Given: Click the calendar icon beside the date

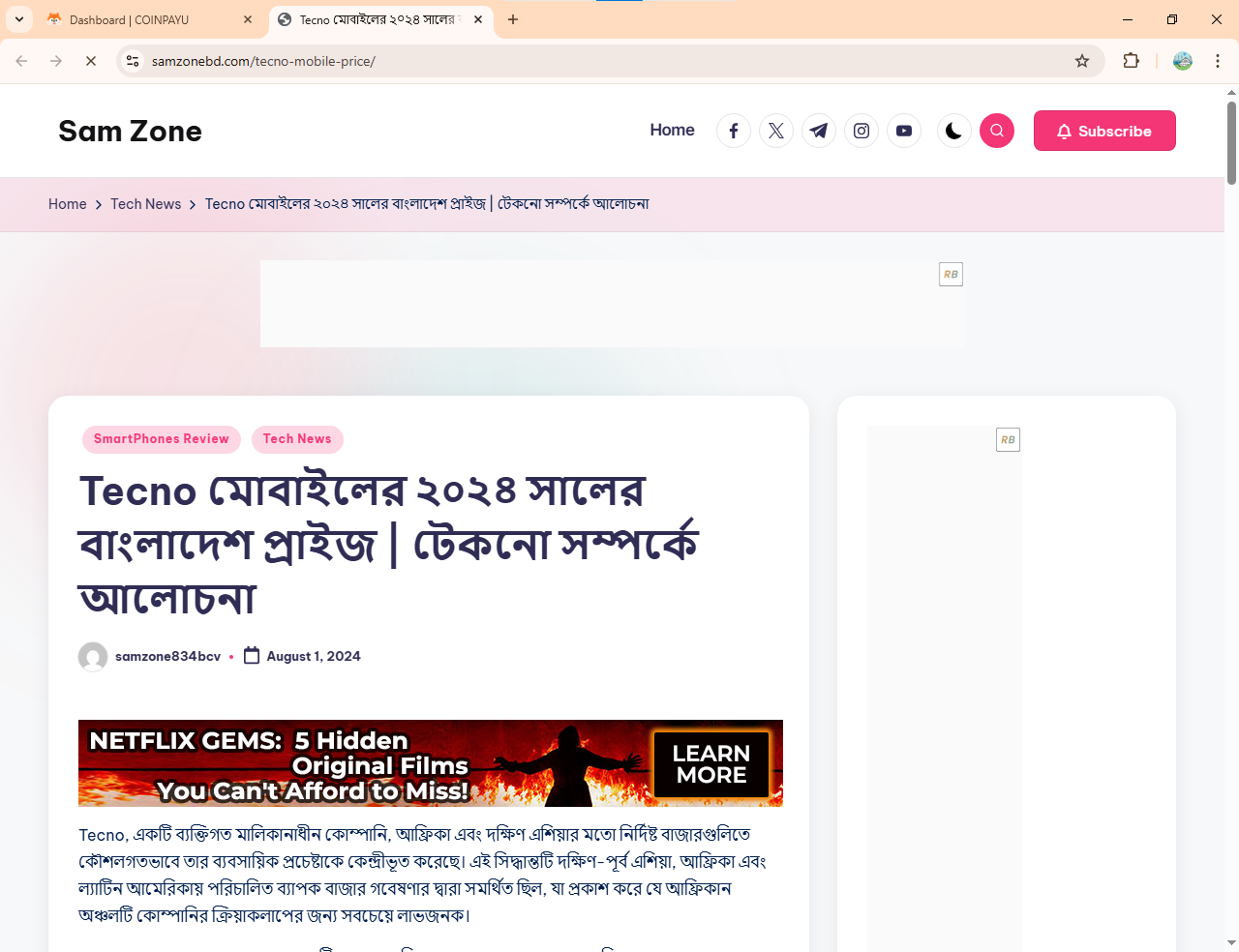Looking at the screenshot, I should (x=252, y=656).
